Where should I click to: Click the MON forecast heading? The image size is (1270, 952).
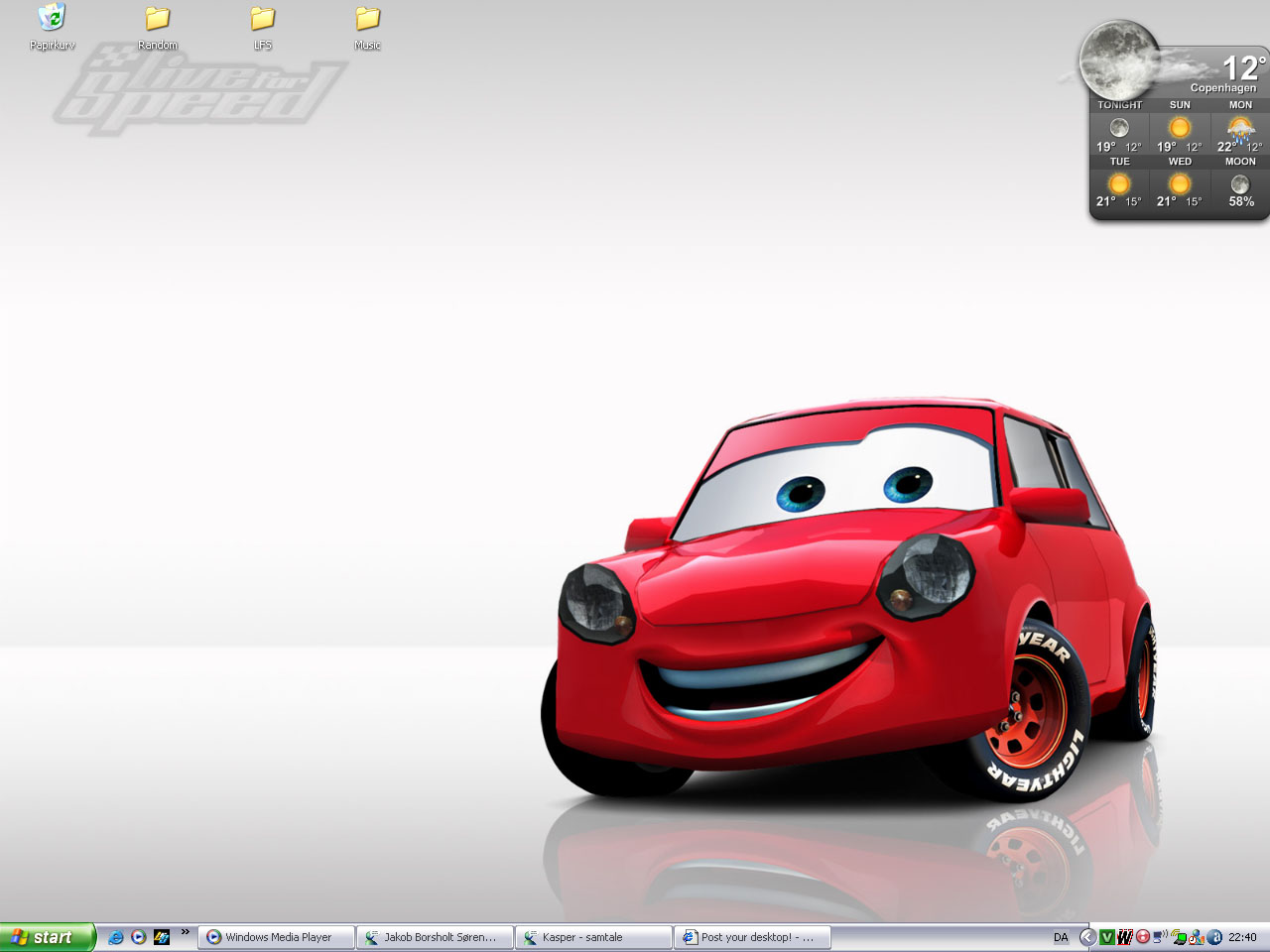(x=1240, y=105)
